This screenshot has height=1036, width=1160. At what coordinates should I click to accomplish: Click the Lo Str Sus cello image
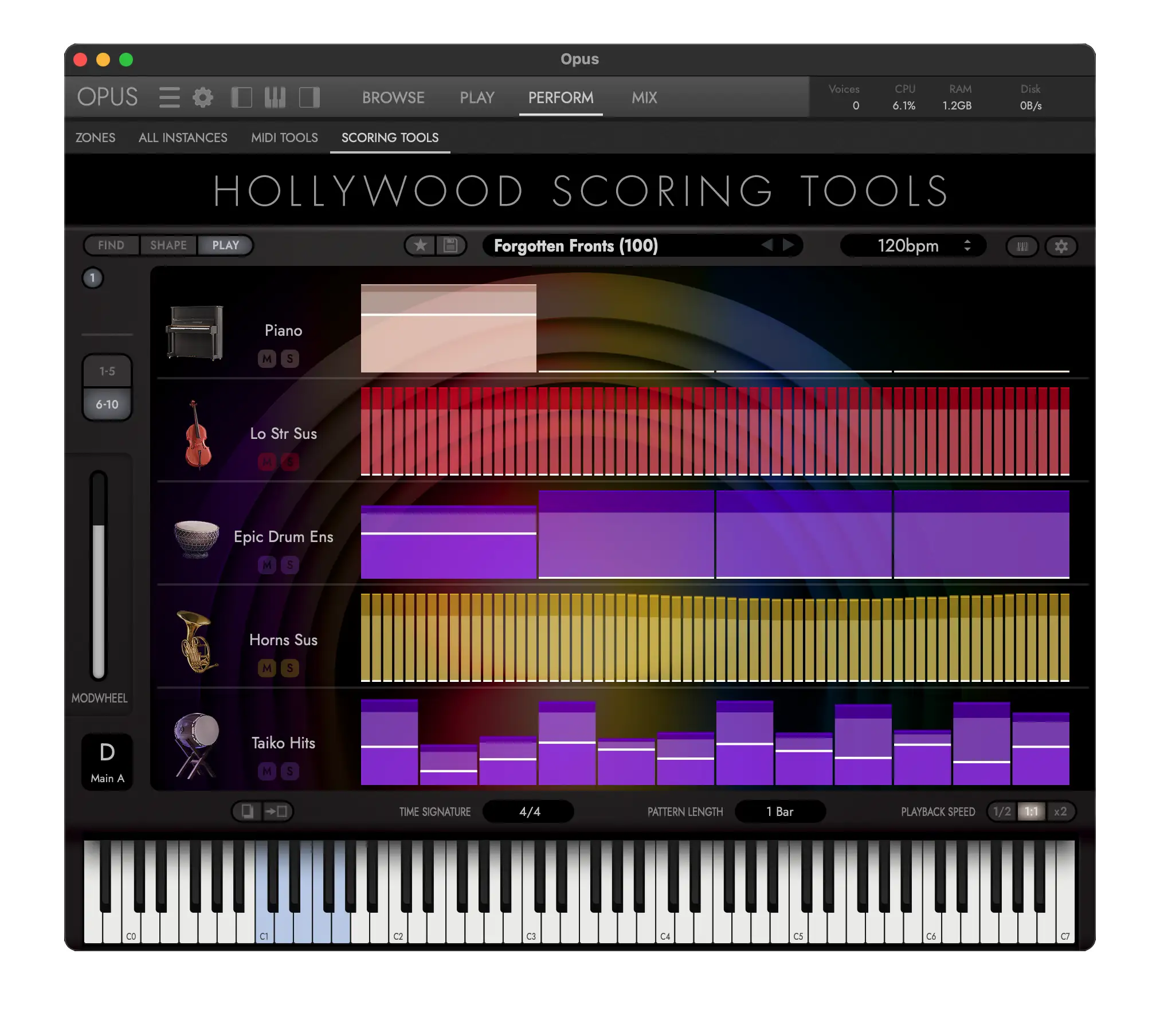tap(198, 434)
